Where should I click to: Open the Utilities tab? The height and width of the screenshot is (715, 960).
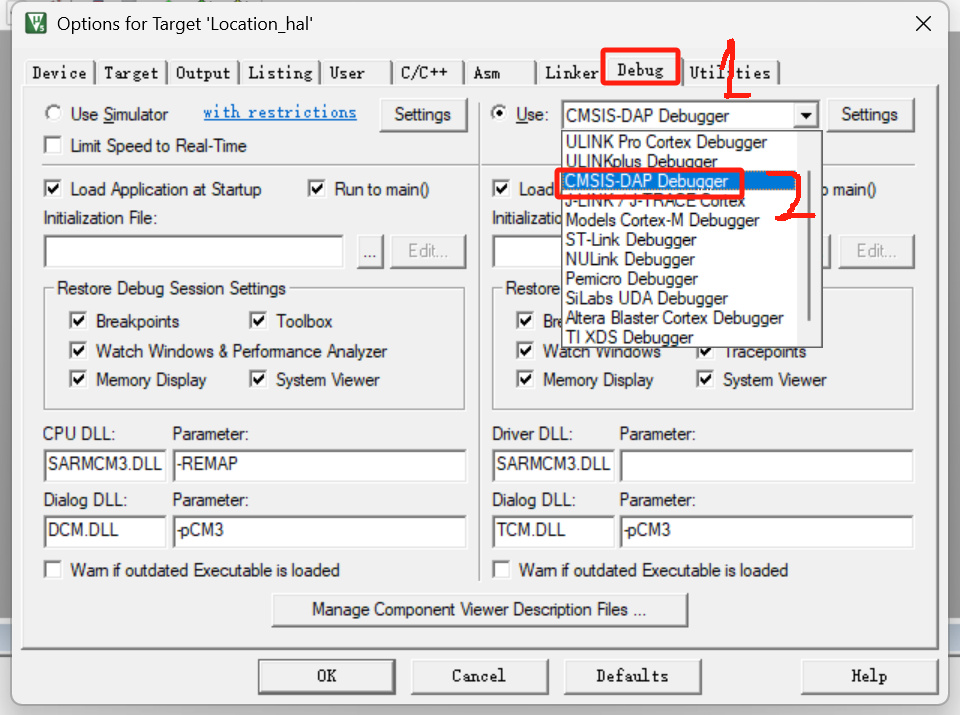click(x=730, y=73)
